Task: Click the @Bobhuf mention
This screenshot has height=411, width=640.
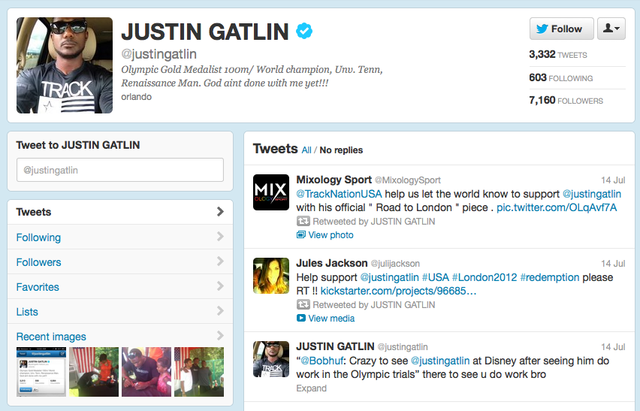Action: tap(320, 361)
